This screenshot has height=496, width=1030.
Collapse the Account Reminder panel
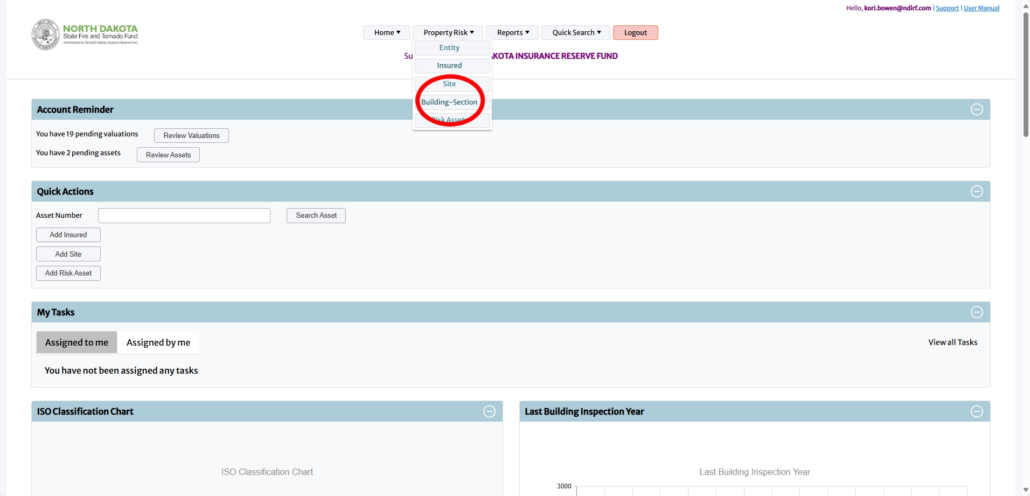[x=976, y=109]
